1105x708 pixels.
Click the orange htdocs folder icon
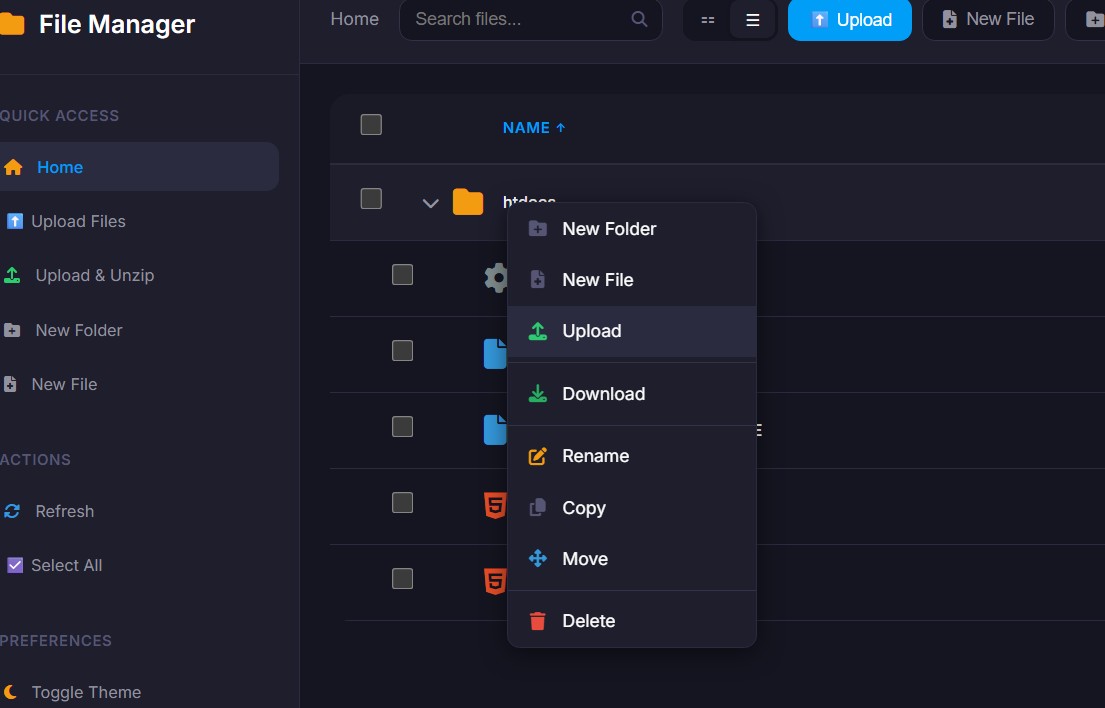pos(468,202)
